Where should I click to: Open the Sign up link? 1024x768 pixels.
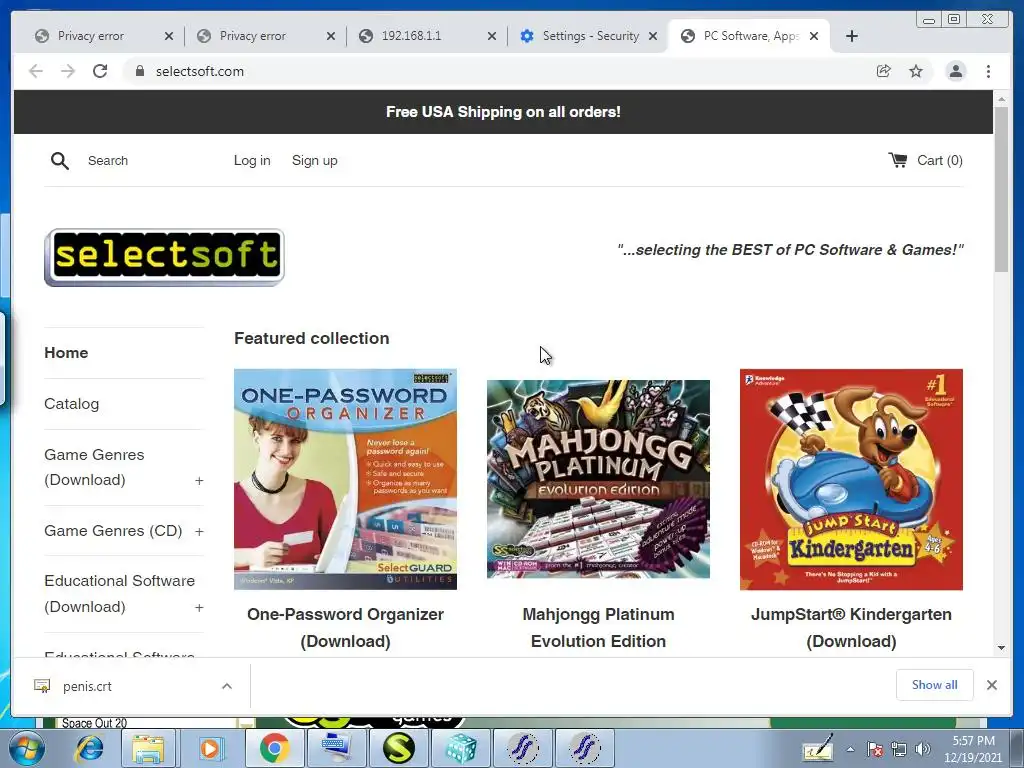[x=315, y=161]
